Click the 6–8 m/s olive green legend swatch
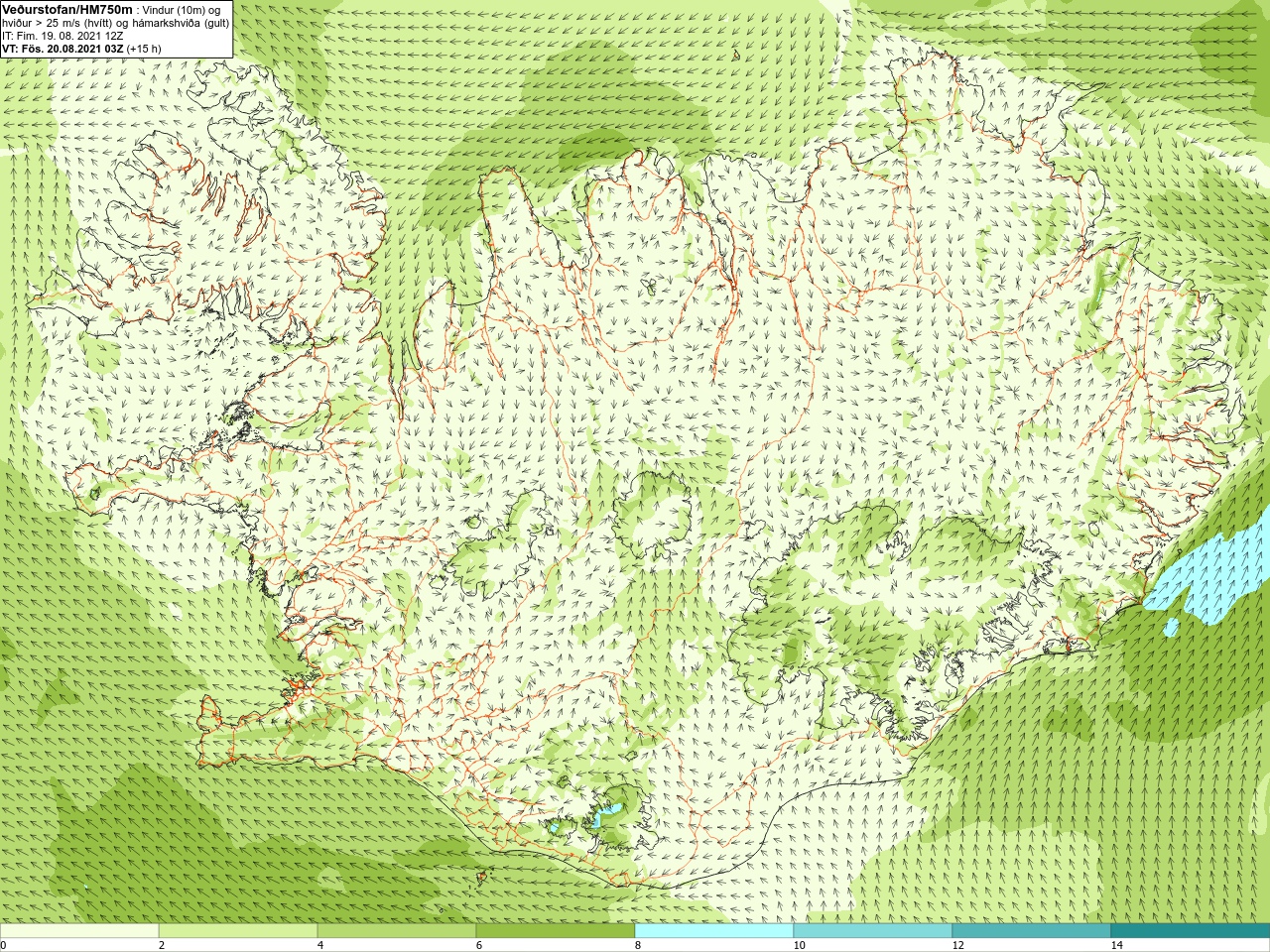The image size is (1270, 952). (x=556, y=931)
